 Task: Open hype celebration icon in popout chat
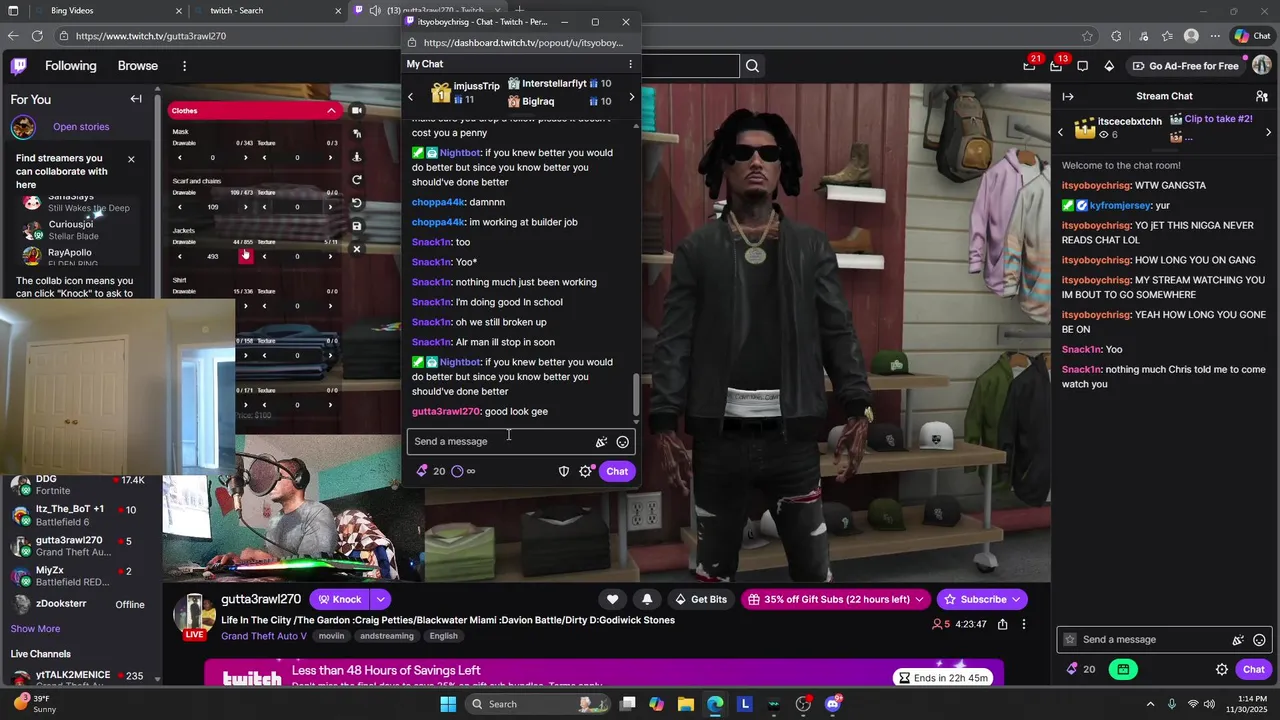click(601, 442)
